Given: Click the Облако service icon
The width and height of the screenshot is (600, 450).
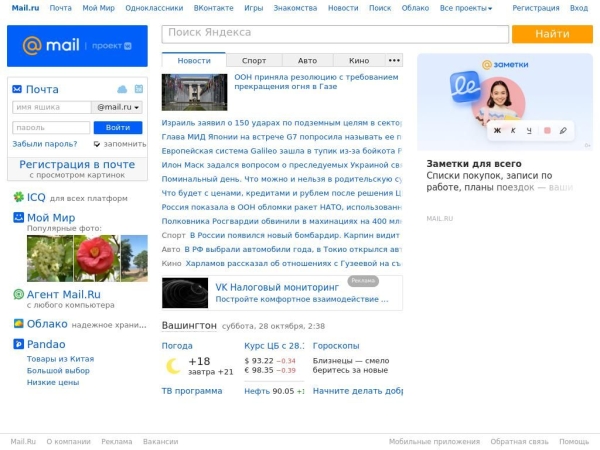Looking at the screenshot, I should point(18,323).
